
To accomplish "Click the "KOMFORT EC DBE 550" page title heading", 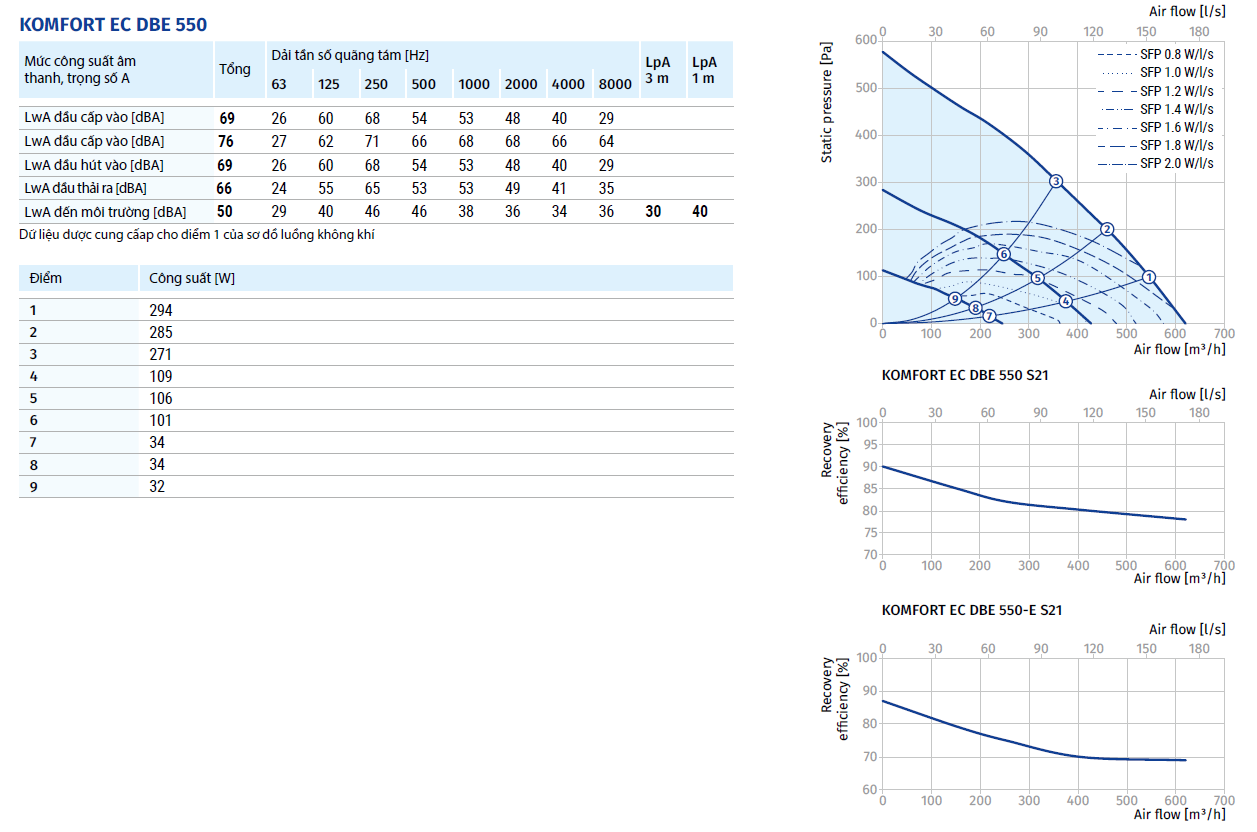I will click(x=113, y=24).
